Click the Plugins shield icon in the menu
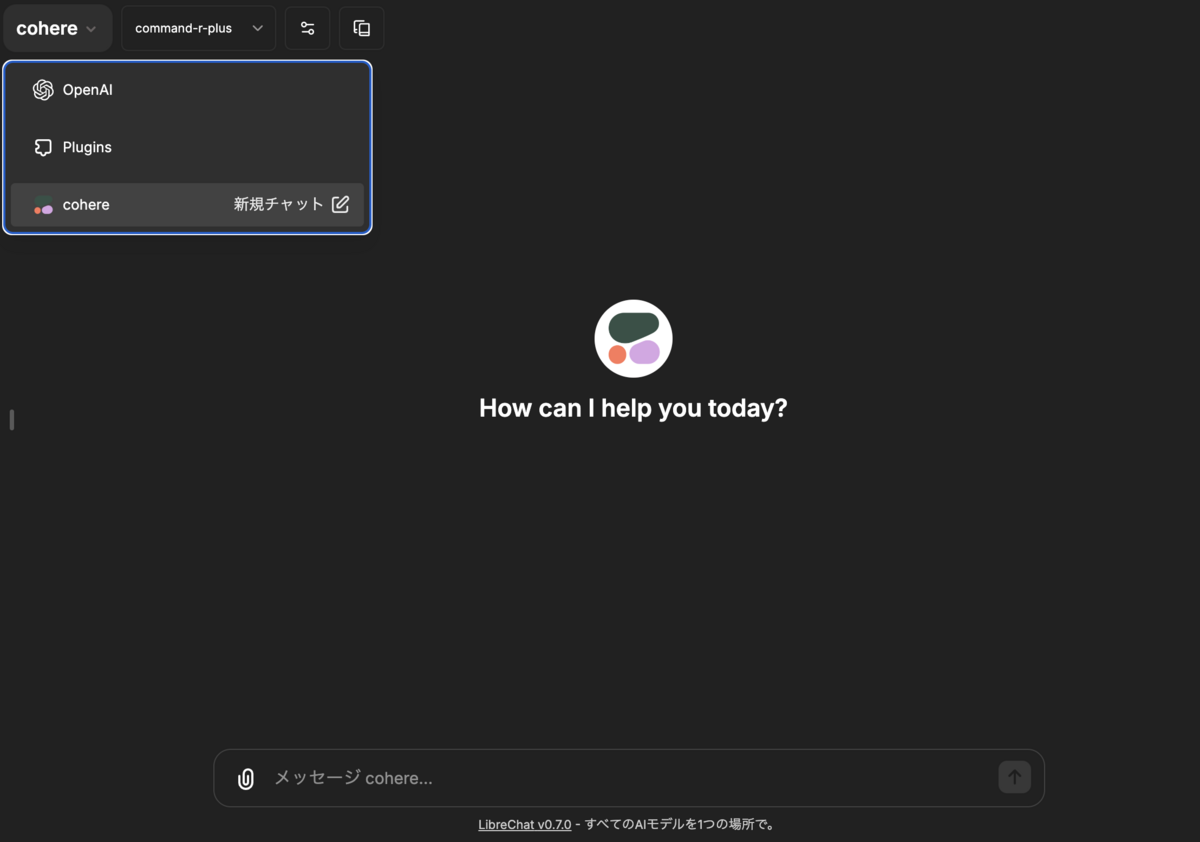Viewport: 1200px width, 842px height. tap(43, 147)
